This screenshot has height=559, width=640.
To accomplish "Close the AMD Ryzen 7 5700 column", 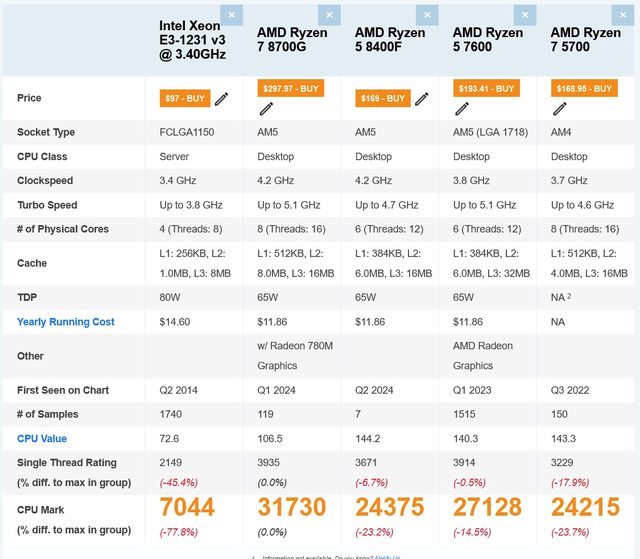I will 623,15.
